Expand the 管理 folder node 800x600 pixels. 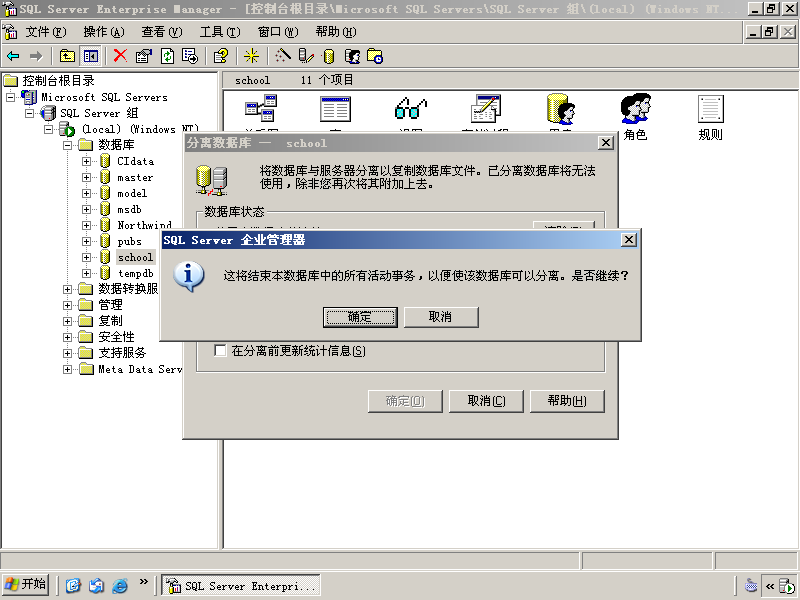67,305
